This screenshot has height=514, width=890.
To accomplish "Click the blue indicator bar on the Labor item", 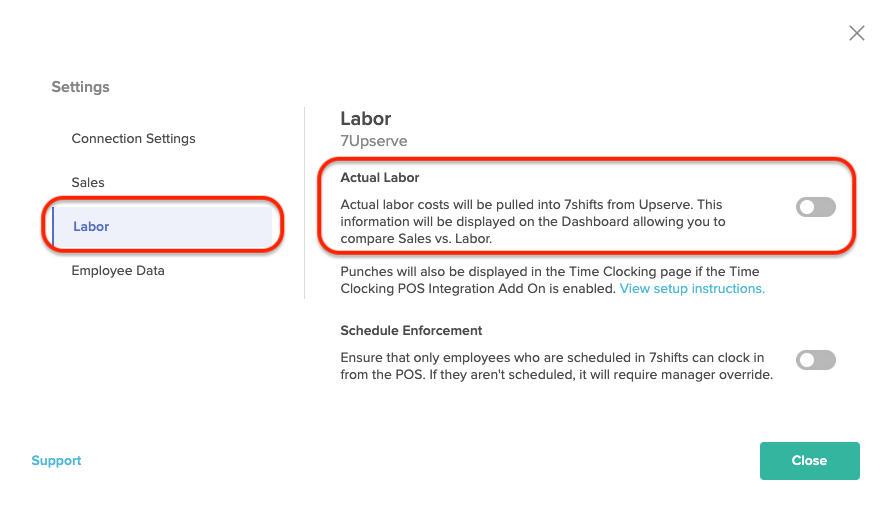I will coord(53,226).
